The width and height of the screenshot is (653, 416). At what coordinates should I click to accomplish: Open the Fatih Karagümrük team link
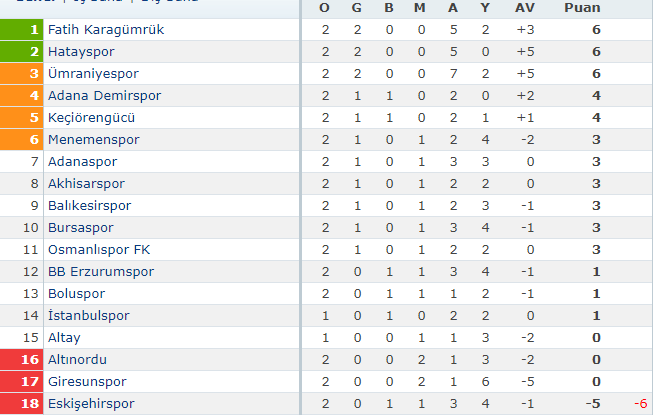pyautogui.click(x=106, y=30)
